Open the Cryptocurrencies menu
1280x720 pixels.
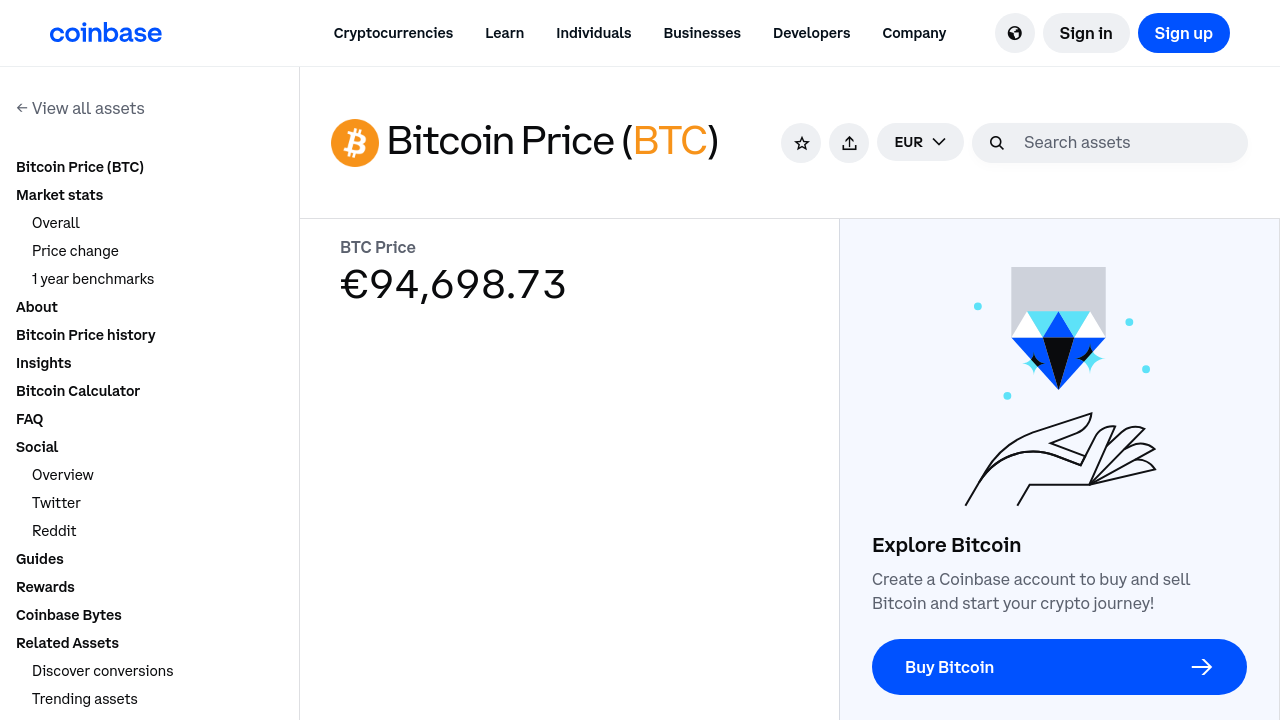coord(393,33)
